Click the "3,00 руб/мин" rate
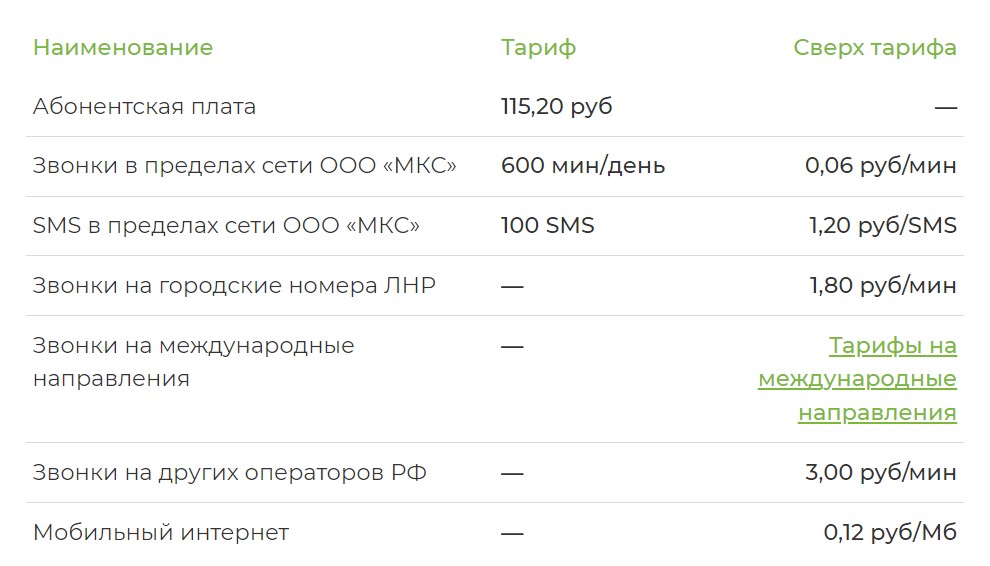 point(880,472)
